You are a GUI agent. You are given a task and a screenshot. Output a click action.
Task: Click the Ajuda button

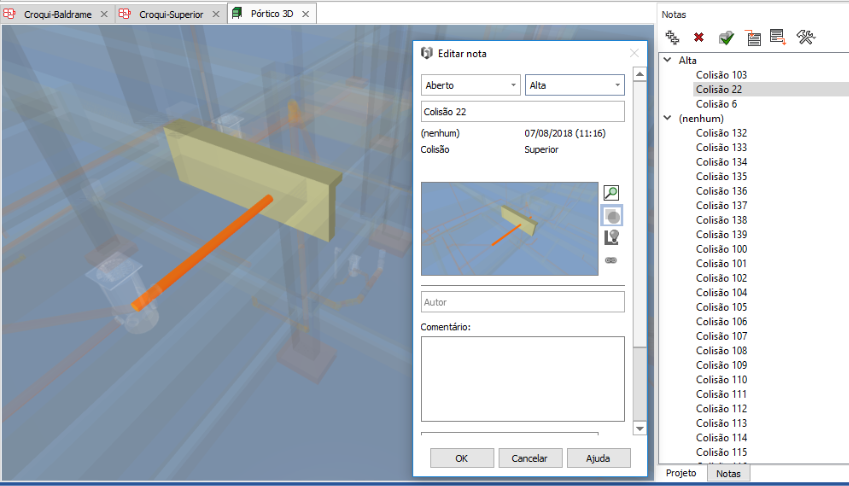tap(598, 458)
